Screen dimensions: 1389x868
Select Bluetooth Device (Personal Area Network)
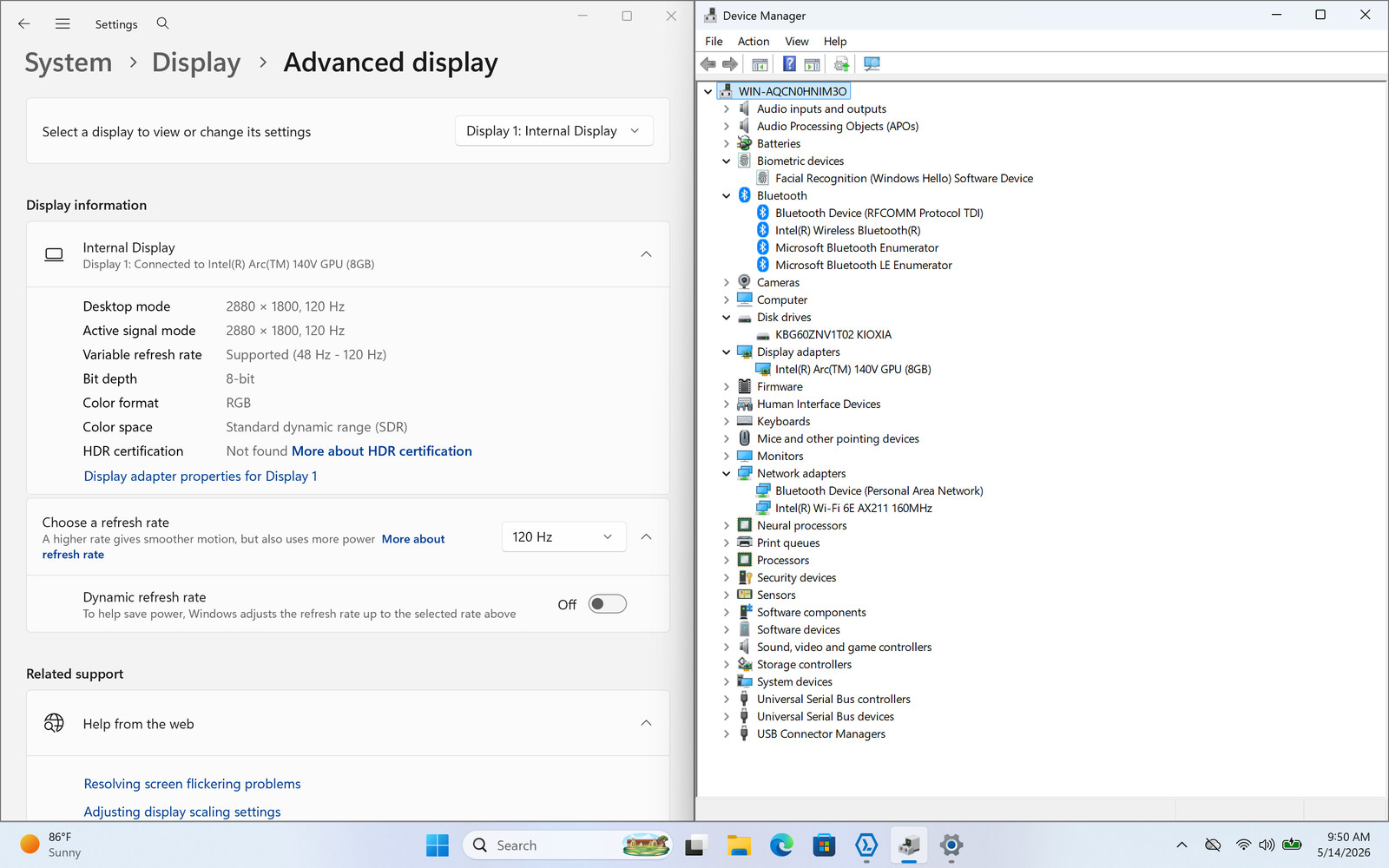point(879,490)
